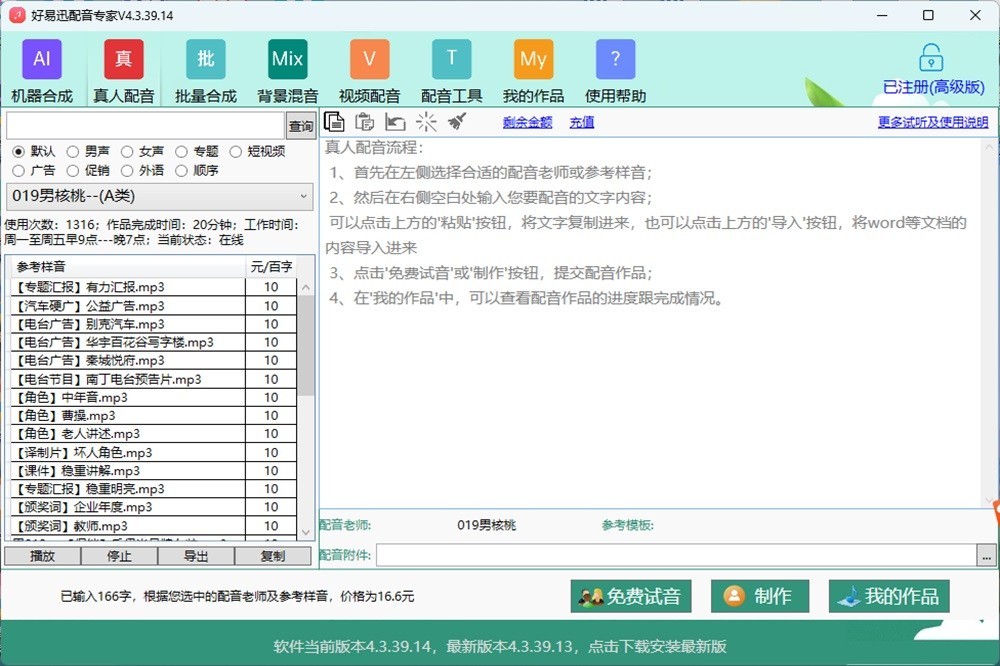Switch to the 我的作品 My tab
Viewport: 1000px width, 666px height.
click(533, 72)
